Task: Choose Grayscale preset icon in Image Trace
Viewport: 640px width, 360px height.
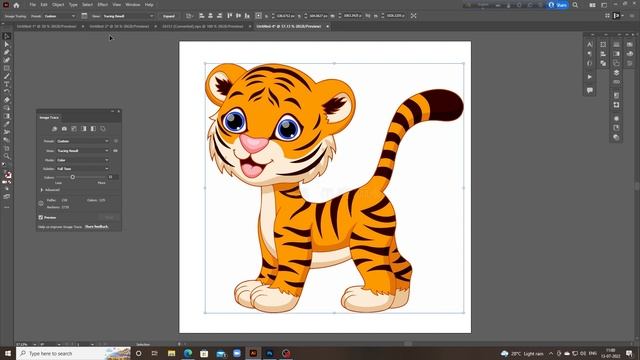Action: point(84,129)
